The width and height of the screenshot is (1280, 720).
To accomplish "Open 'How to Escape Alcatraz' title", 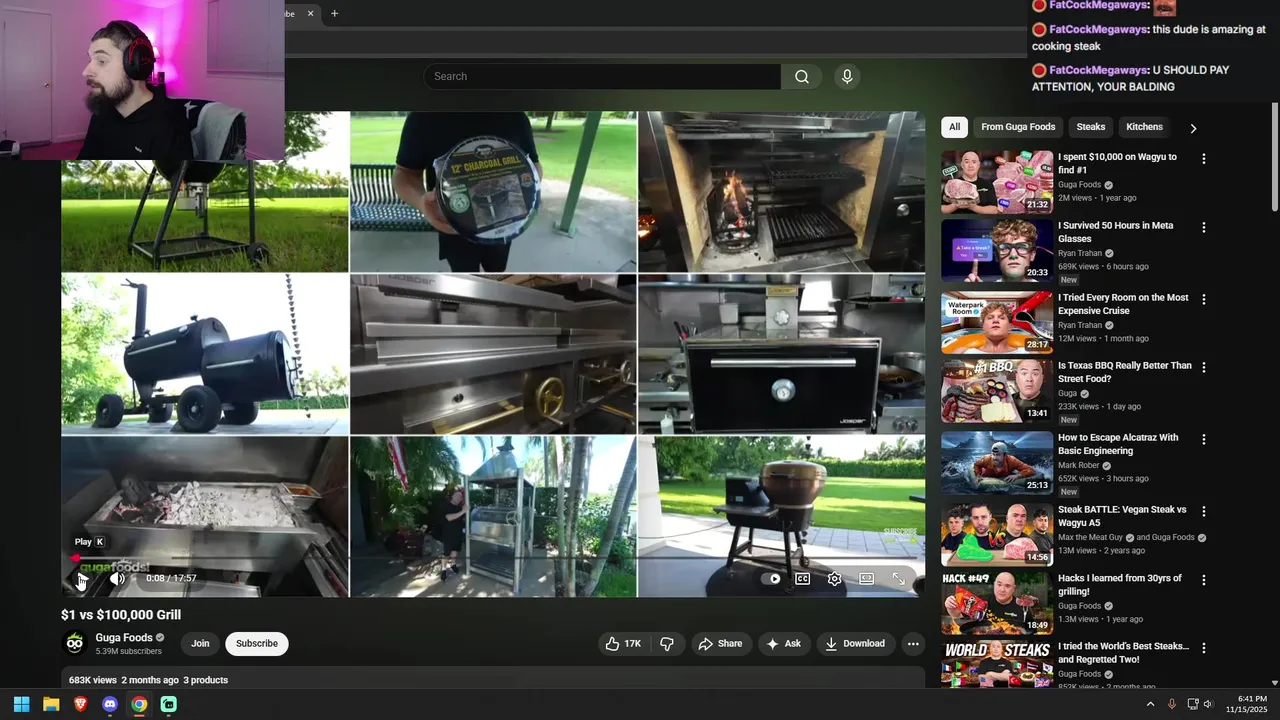I will 1118,444.
